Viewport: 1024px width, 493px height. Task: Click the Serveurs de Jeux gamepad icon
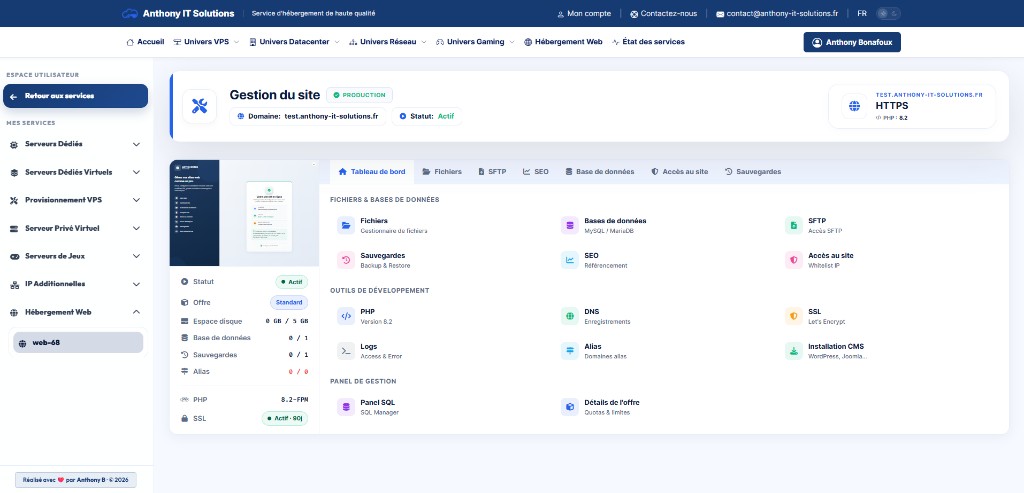pyautogui.click(x=14, y=257)
